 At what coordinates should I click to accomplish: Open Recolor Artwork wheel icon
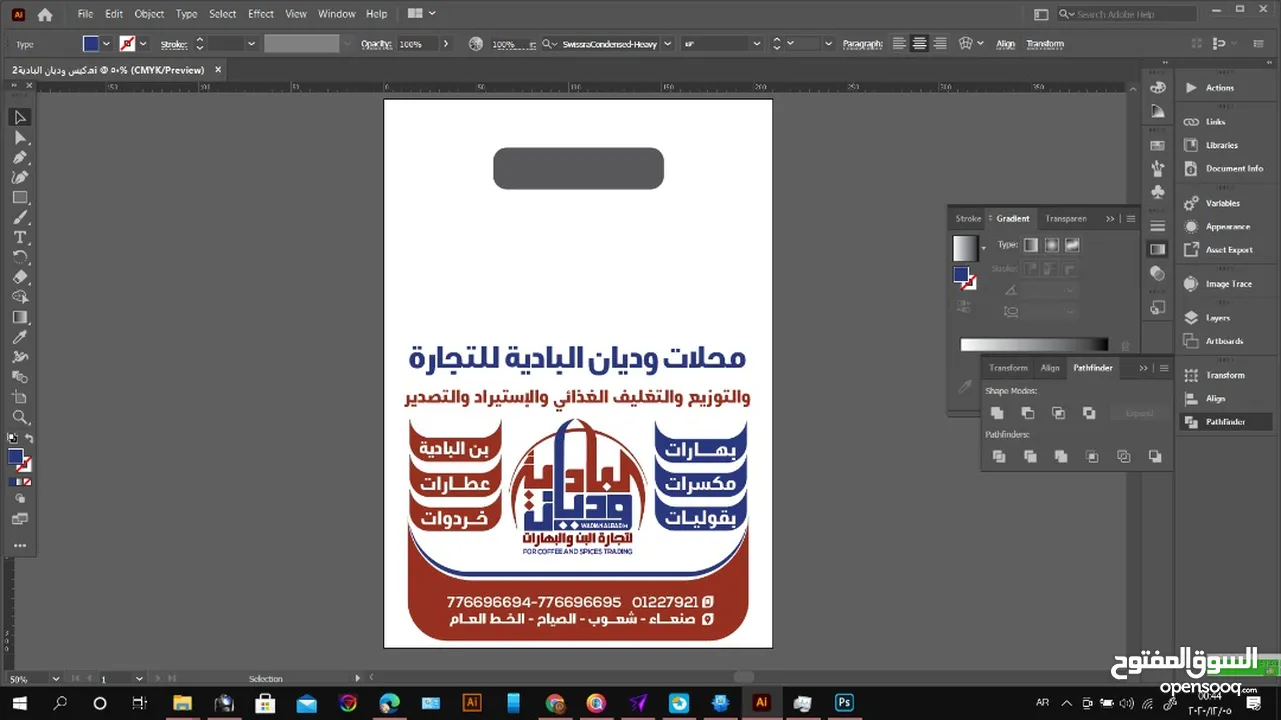pyautogui.click(x=475, y=44)
